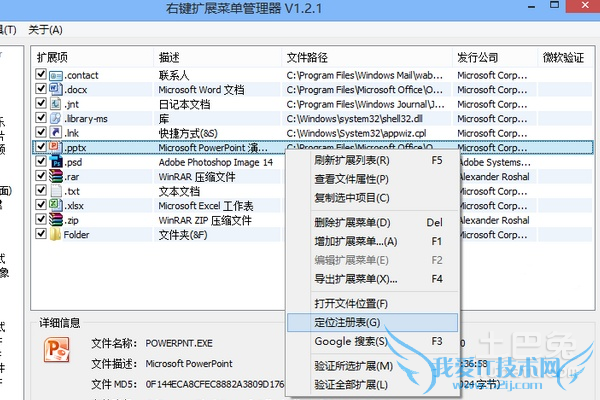The image size is (600, 400).
Task: Choose Google 搜索(S) entry
Action: click(x=372, y=341)
